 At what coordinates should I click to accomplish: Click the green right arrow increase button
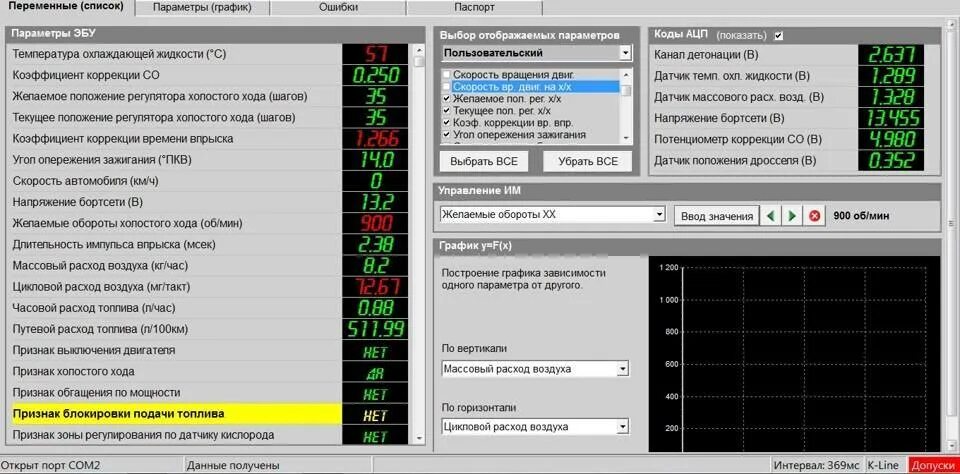click(x=792, y=216)
